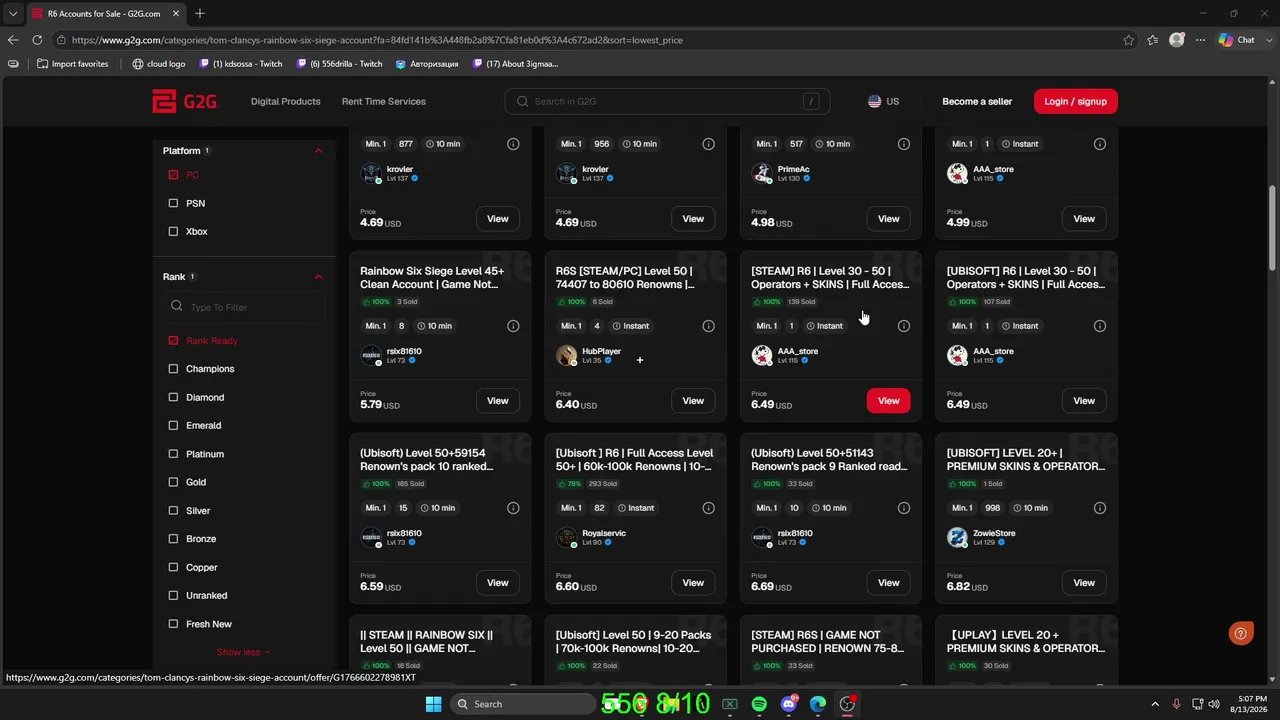Open the browser settings and more menu
The height and width of the screenshot is (720, 1280).
(1201, 40)
